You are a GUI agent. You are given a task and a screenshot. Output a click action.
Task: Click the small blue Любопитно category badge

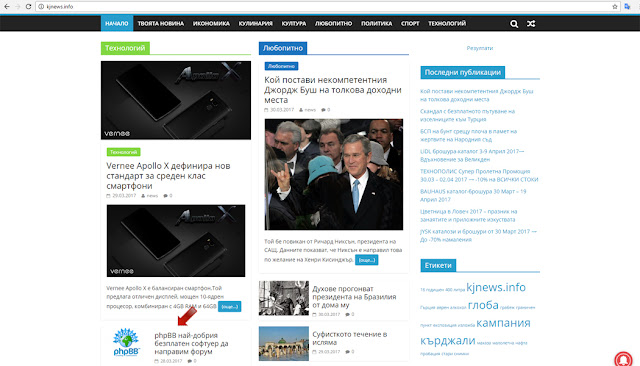281,66
